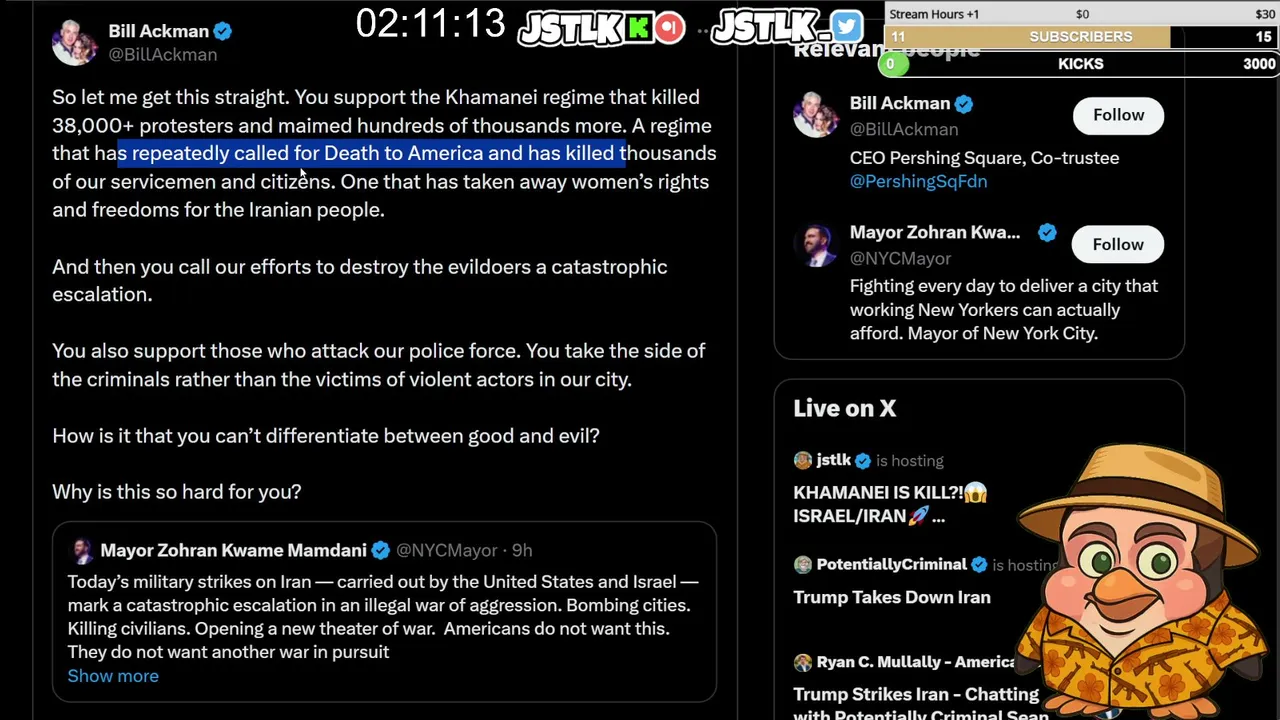1280x720 pixels.
Task: Click 'Mayor Zohran Kwa…' name in sidebar
Action: (x=935, y=232)
